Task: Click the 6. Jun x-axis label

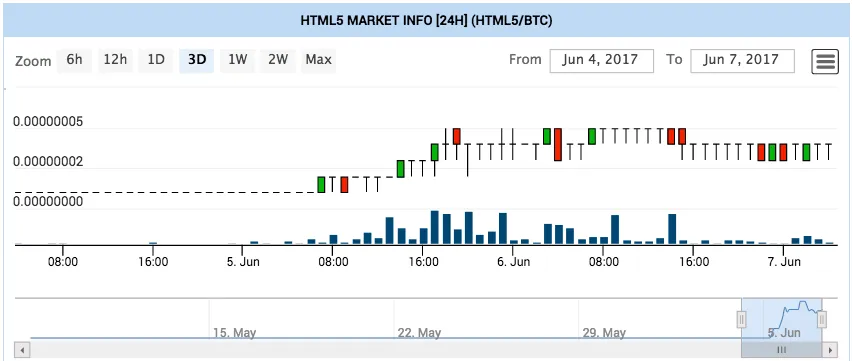Action: click(x=513, y=262)
